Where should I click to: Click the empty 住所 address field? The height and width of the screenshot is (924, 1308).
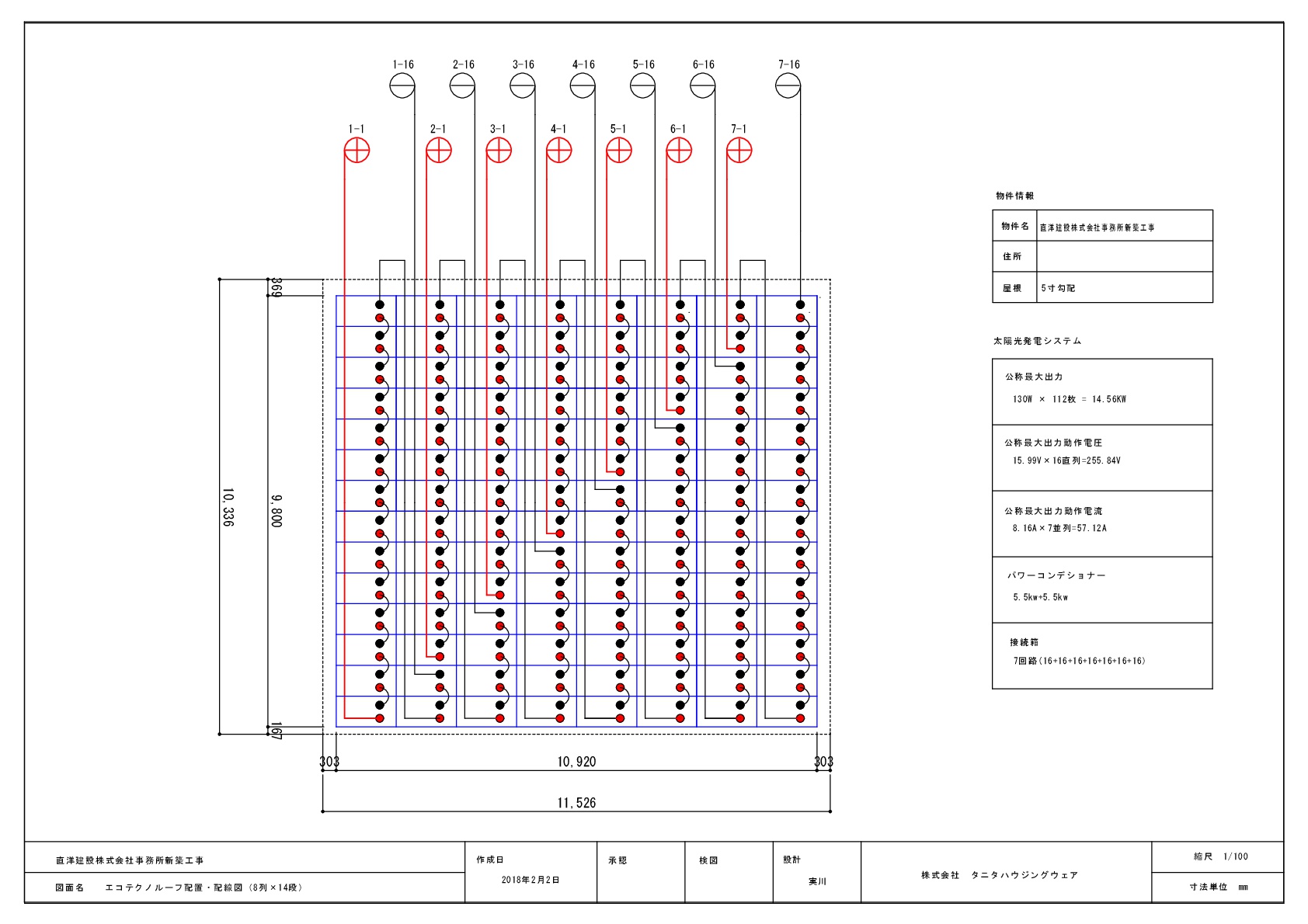coord(1124,256)
